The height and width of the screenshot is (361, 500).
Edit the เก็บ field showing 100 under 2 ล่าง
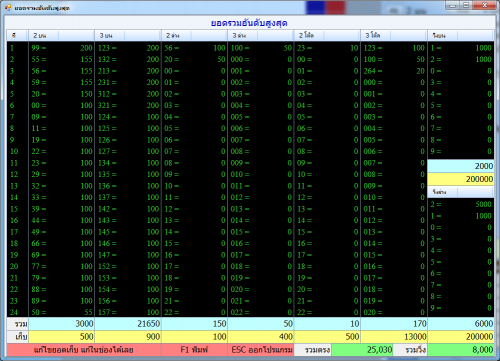click(194, 337)
